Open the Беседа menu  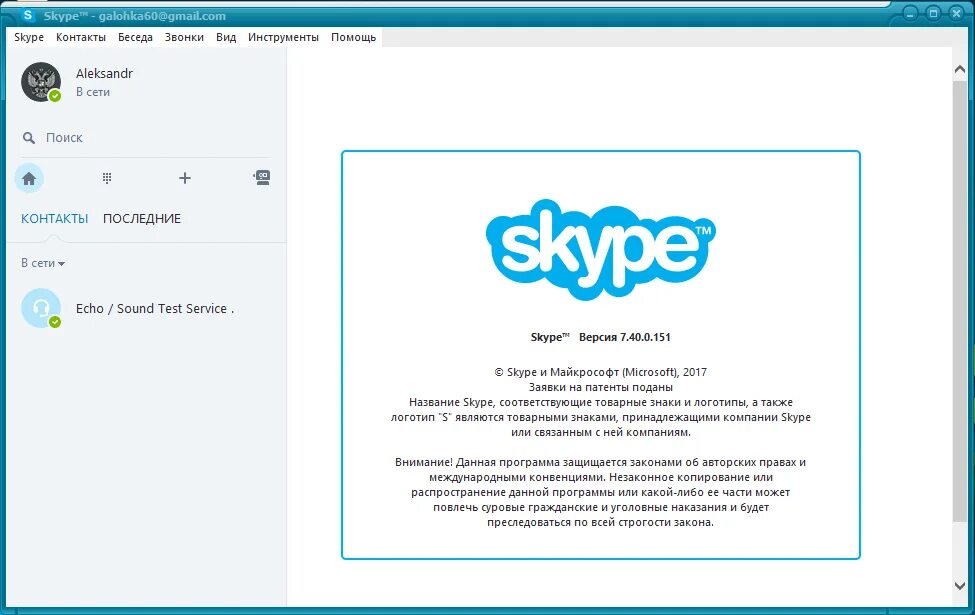pos(135,37)
